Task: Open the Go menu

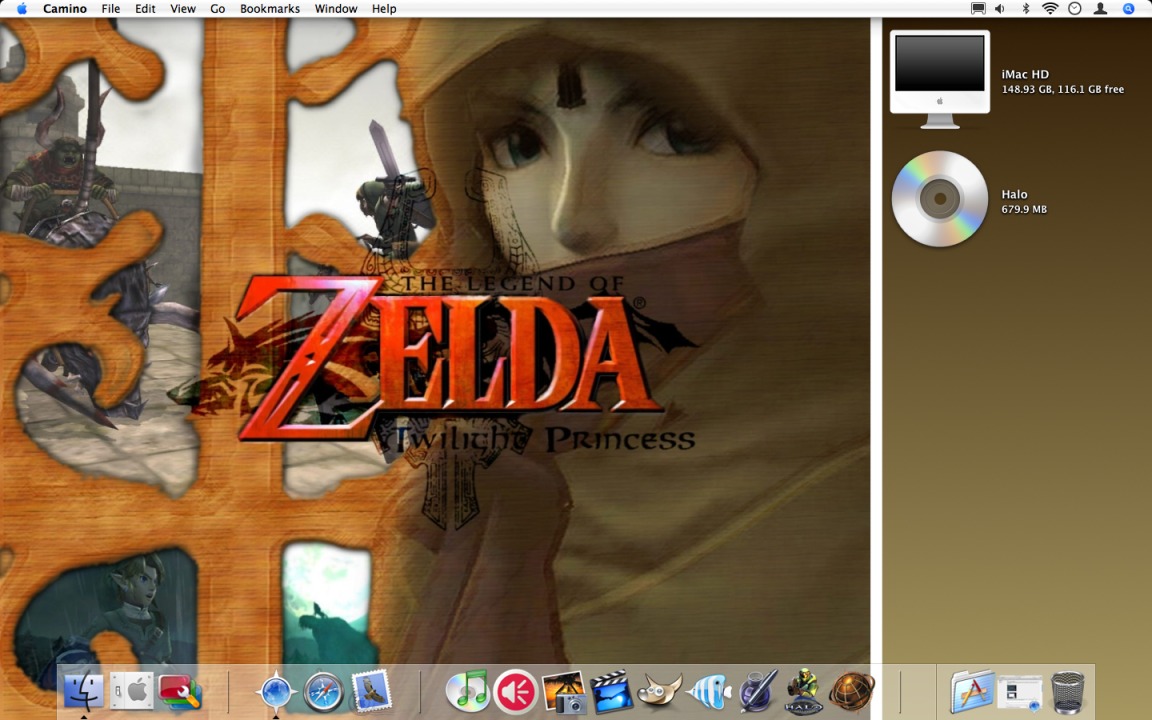Action: 217,9
